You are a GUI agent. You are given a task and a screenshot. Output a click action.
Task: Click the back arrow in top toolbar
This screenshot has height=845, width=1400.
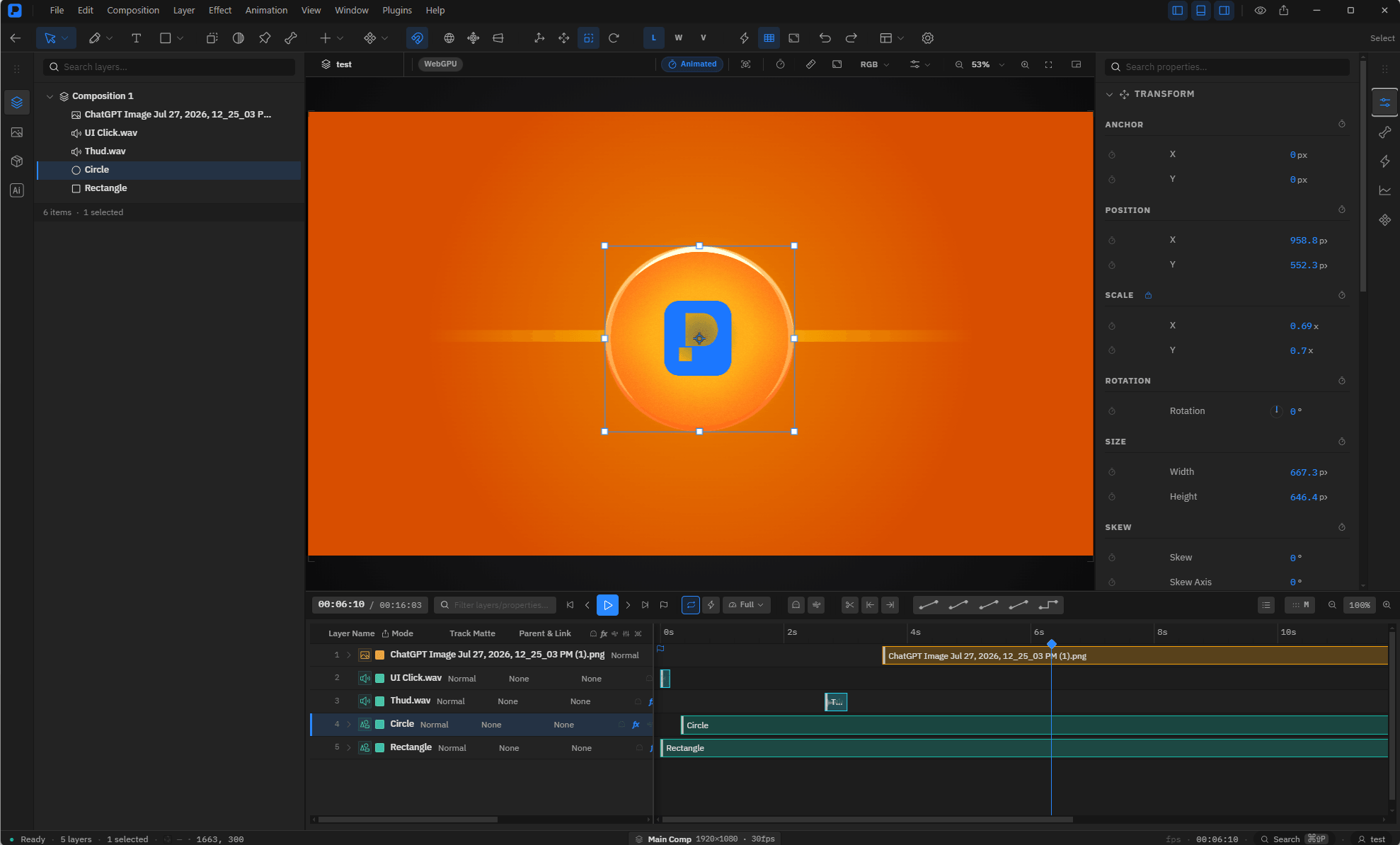click(16, 38)
